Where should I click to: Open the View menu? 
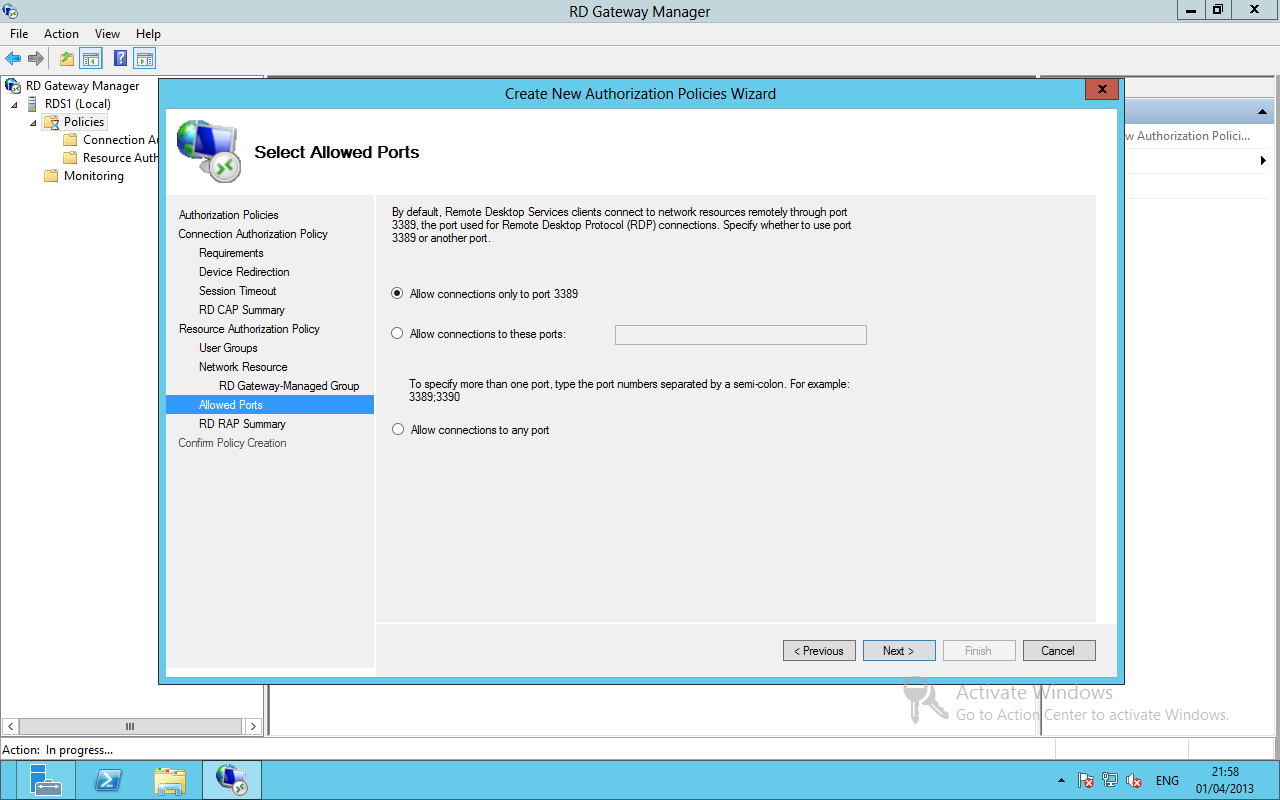[x=107, y=34]
